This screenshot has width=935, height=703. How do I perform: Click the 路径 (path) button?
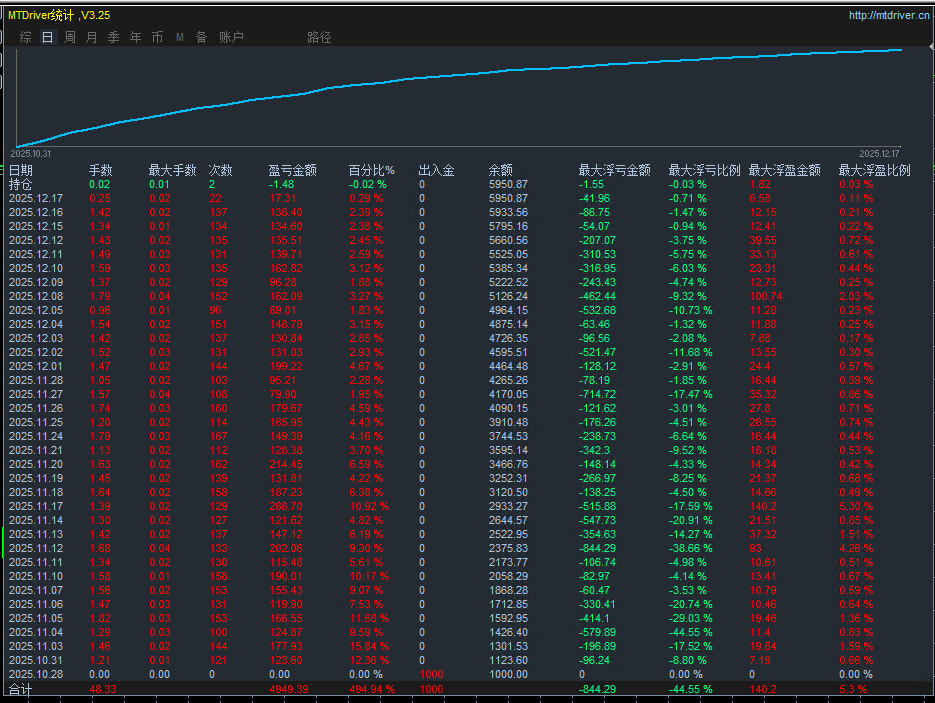(319, 37)
